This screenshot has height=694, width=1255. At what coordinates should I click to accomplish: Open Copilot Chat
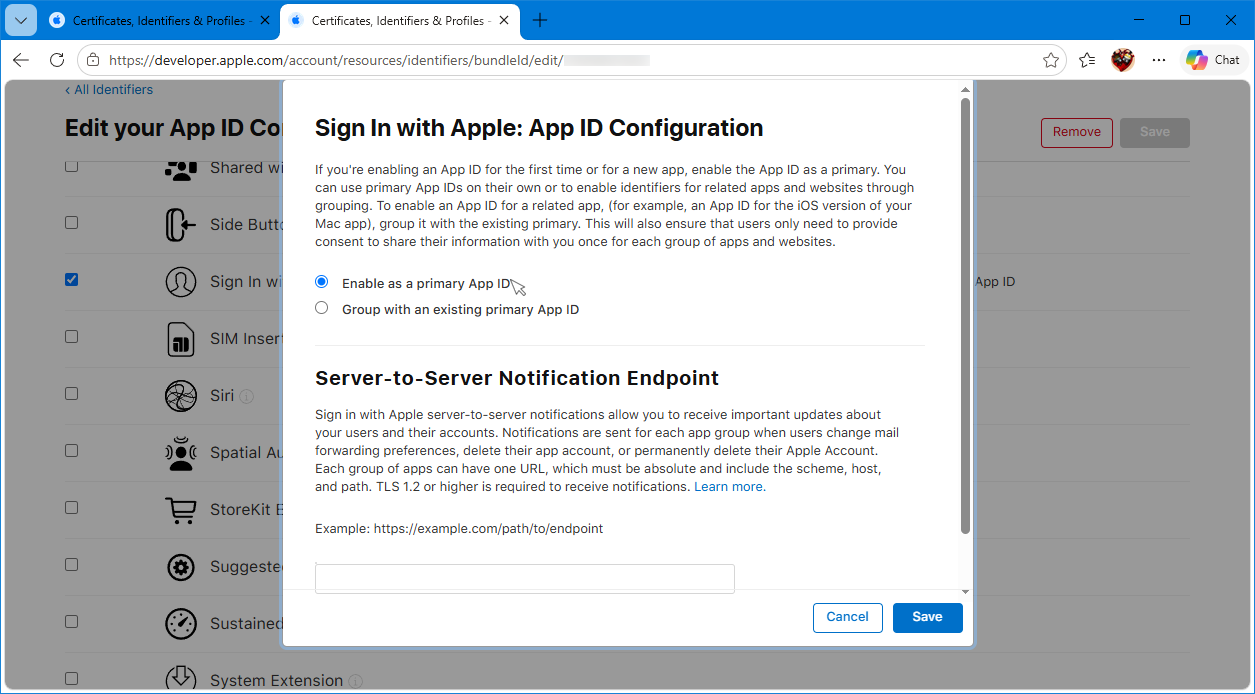(x=1213, y=60)
